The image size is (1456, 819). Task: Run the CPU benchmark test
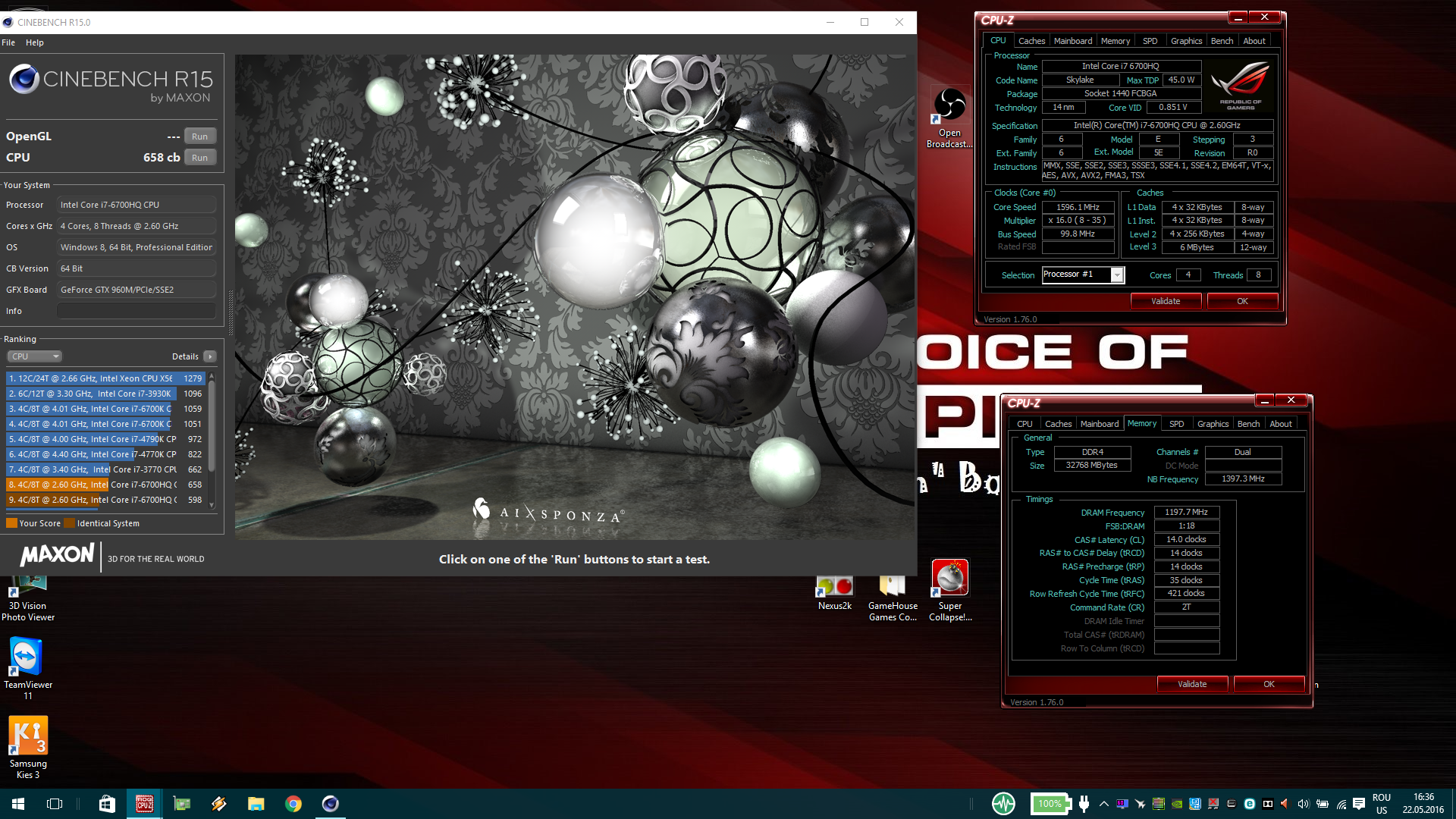click(x=199, y=158)
